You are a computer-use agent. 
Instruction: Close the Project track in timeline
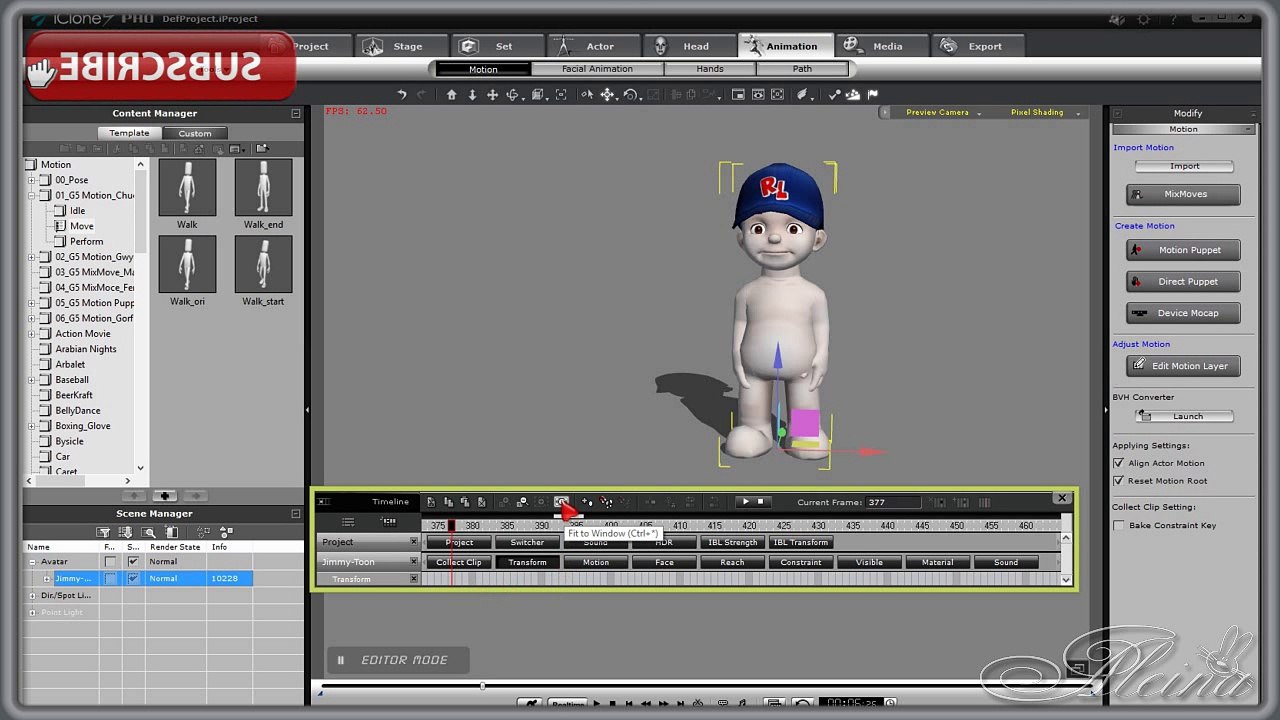pyautogui.click(x=414, y=542)
